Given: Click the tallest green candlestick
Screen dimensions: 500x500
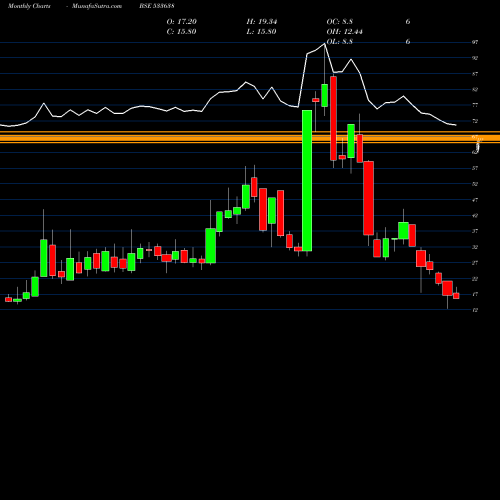Looking at the screenshot, I should (307, 181).
